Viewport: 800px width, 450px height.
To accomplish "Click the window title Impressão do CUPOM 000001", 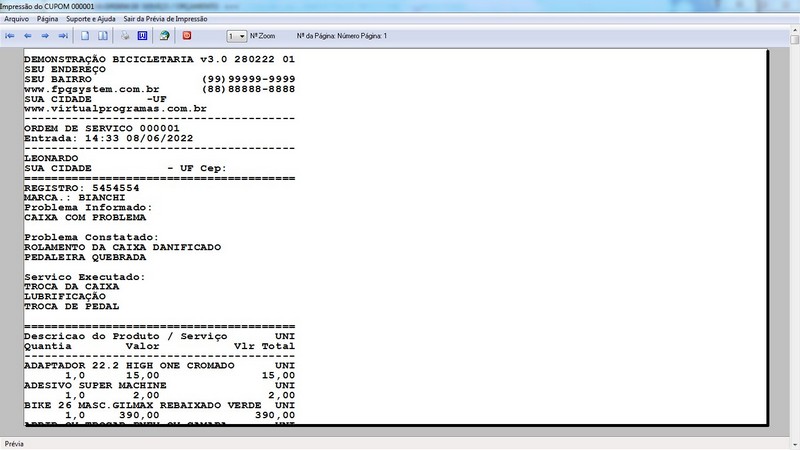I will pyautogui.click(x=47, y=7).
